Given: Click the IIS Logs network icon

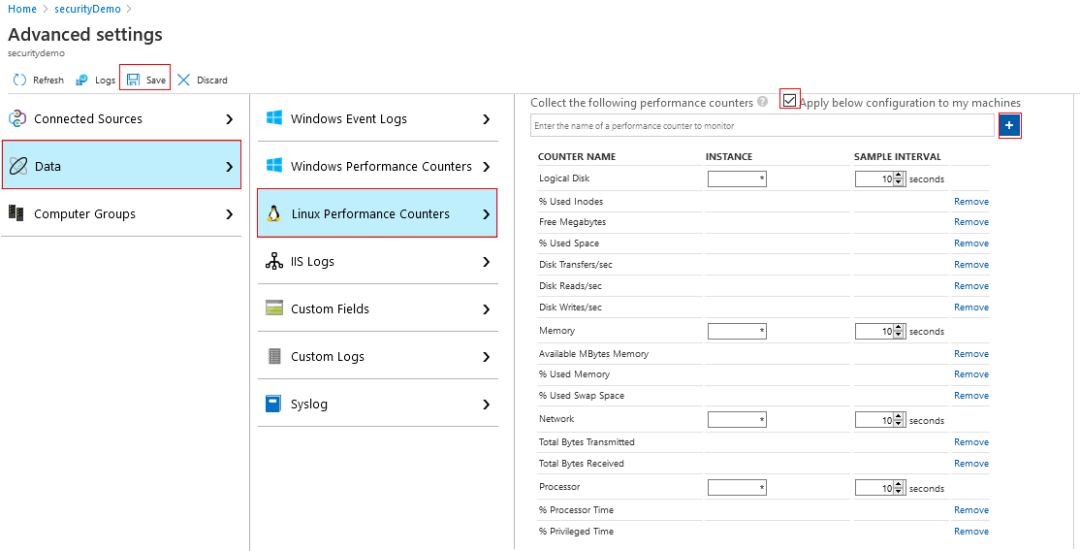Looking at the screenshot, I should pos(274,261).
